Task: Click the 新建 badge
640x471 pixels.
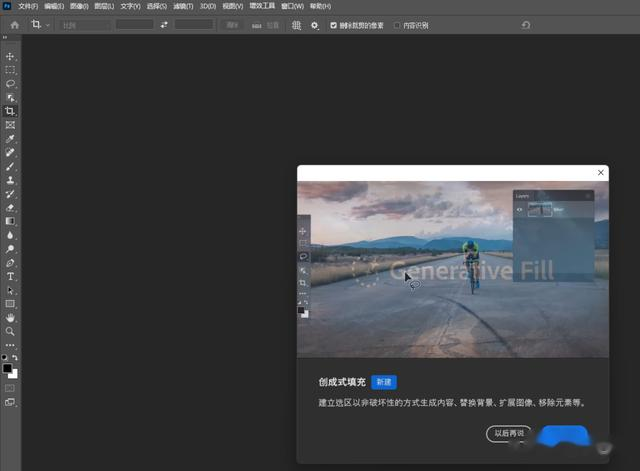Action: (x=384, y=382)
